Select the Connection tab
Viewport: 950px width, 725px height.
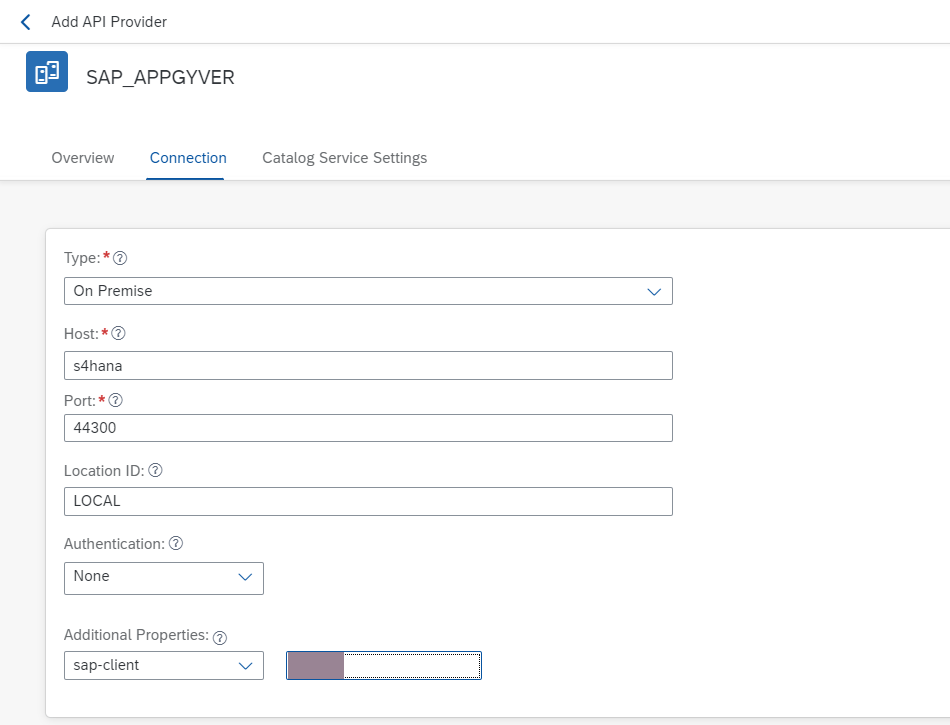coord(188,158)
